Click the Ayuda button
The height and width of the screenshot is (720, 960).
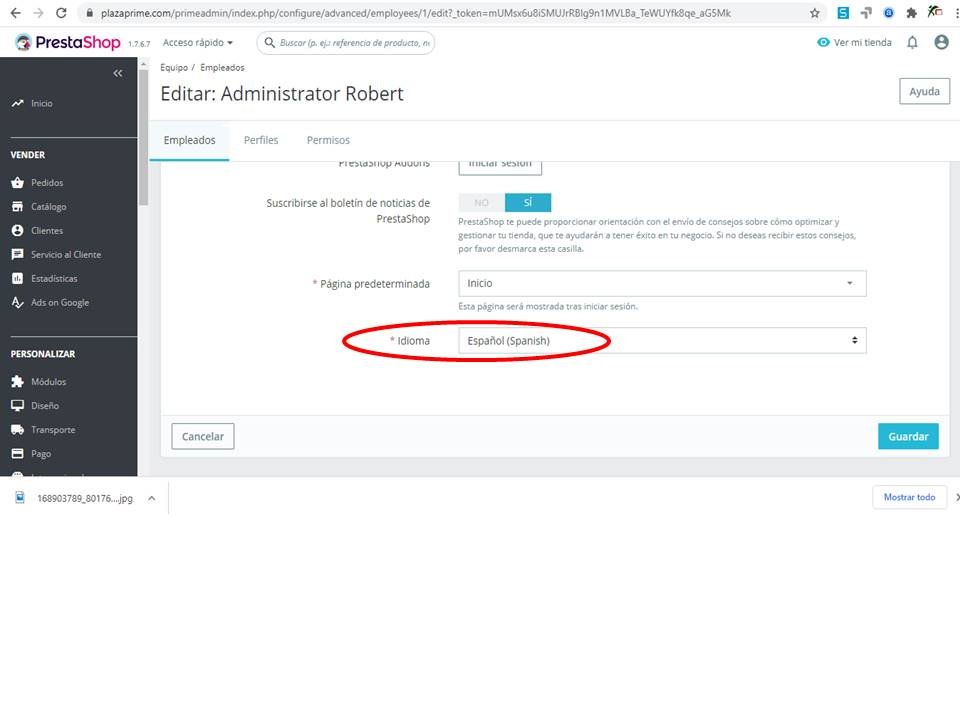coord(924,91)
